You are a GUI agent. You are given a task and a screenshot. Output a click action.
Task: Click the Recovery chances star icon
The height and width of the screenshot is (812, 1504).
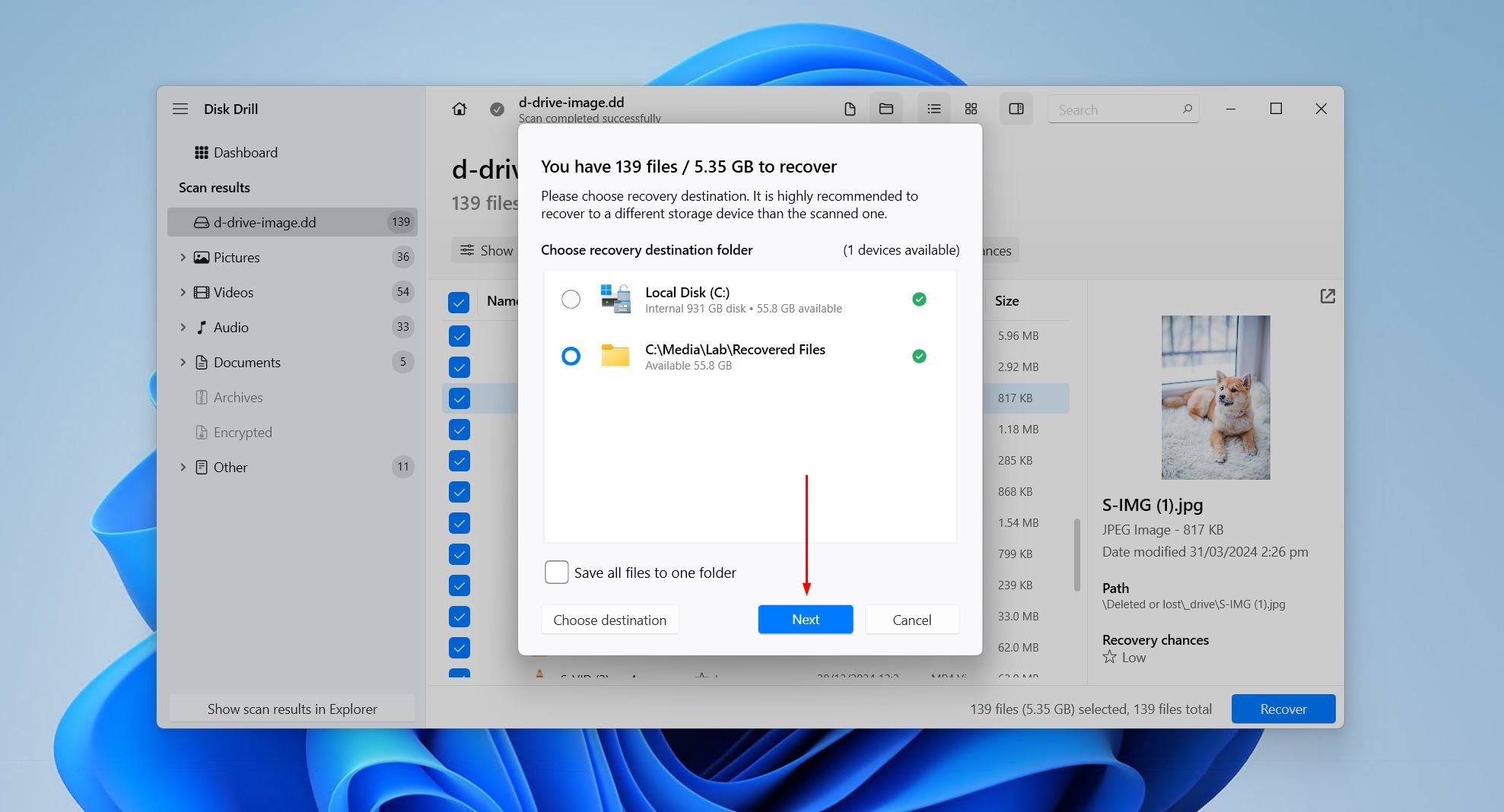coord(1110,657)
